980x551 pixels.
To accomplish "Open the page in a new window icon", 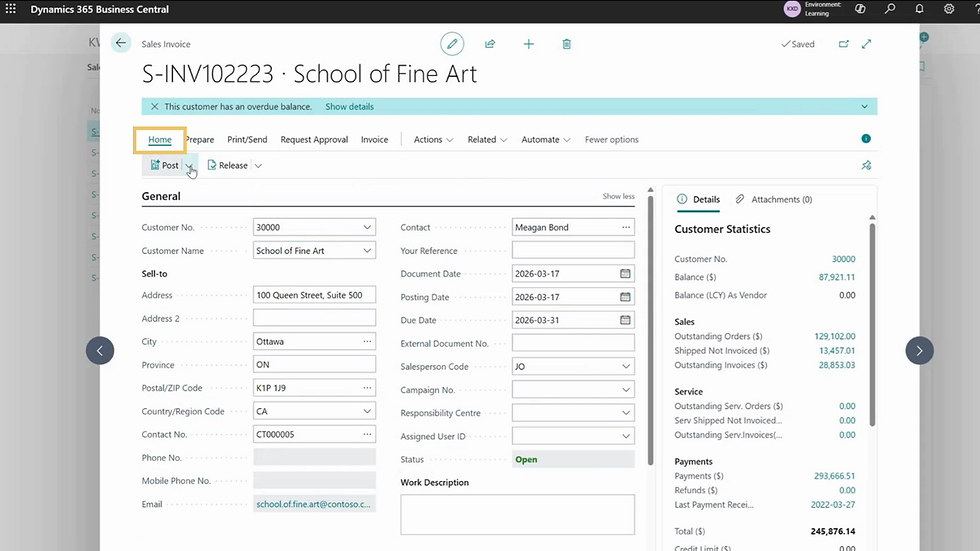I will [844, 44].
